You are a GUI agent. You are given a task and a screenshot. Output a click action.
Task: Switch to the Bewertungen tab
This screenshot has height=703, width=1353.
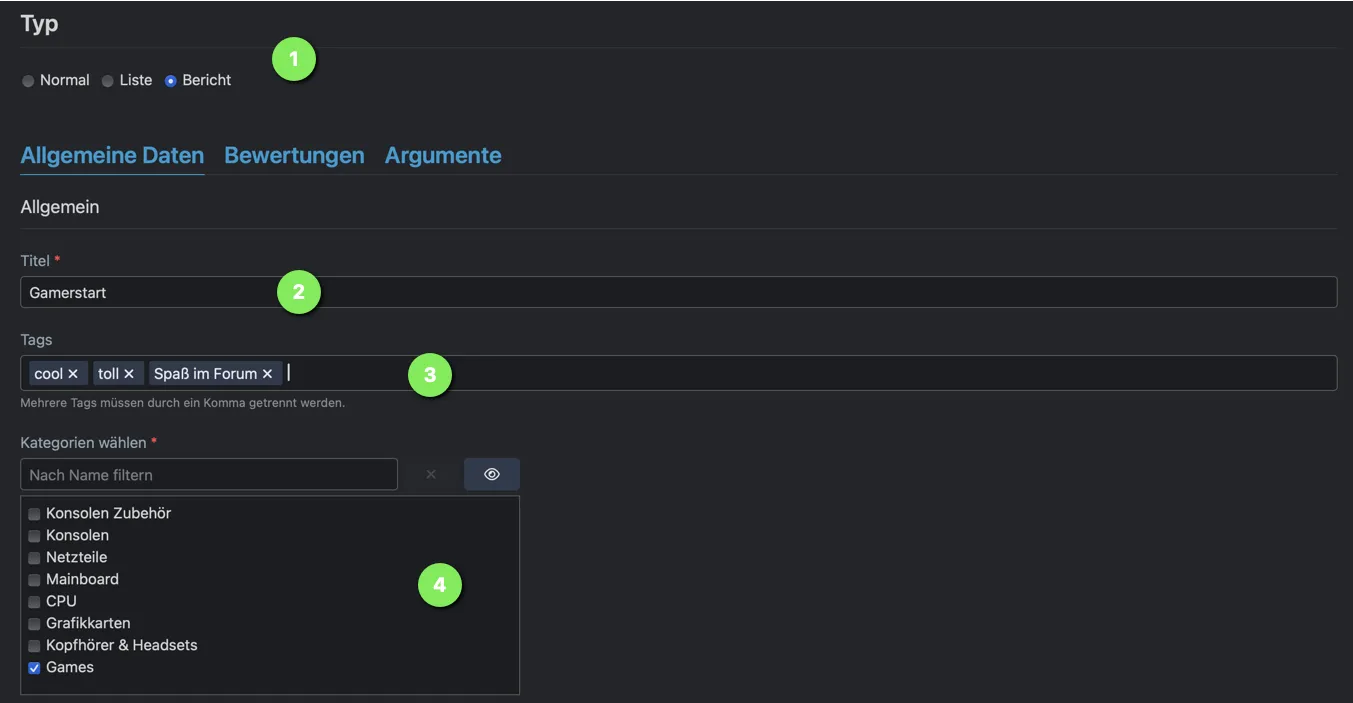click(294, 156)
